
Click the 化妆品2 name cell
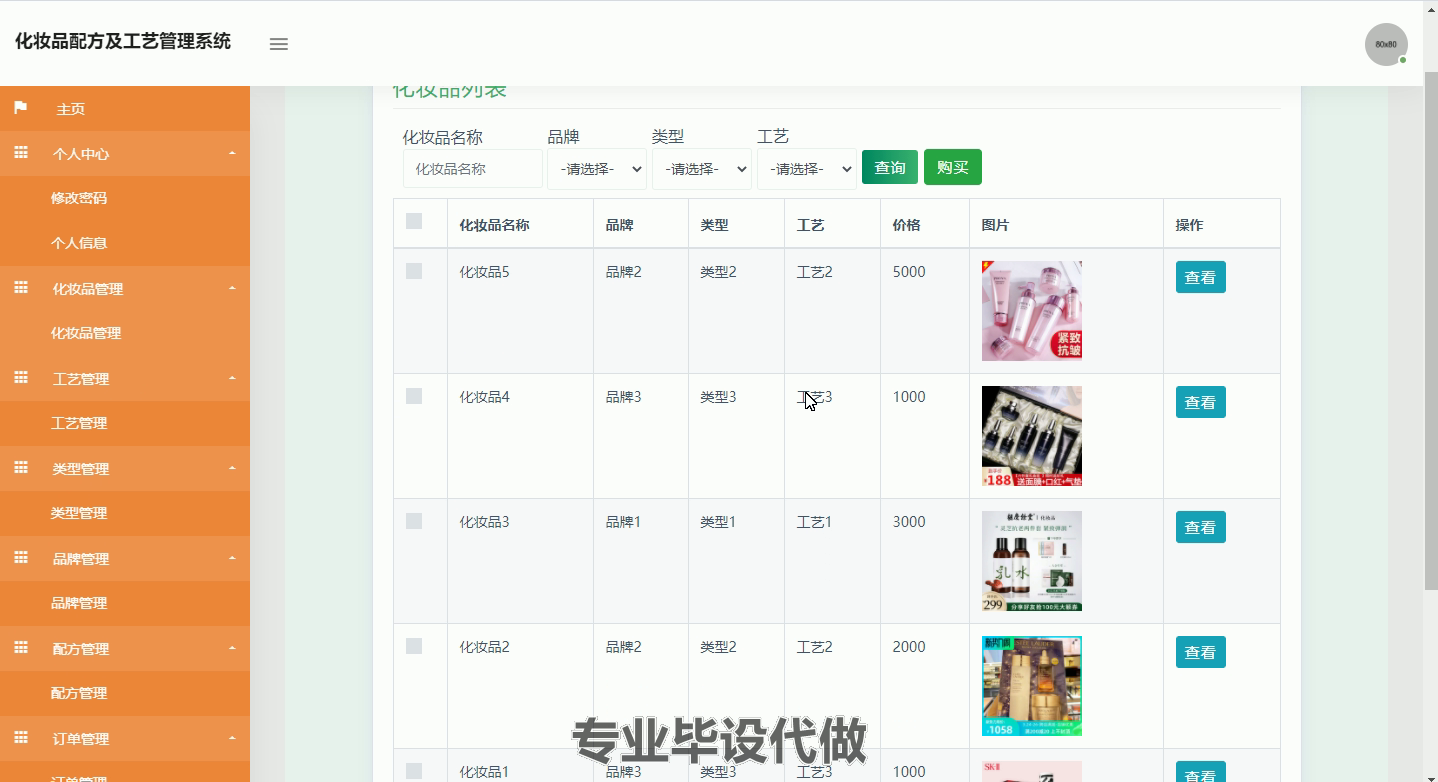click(484, 647)
